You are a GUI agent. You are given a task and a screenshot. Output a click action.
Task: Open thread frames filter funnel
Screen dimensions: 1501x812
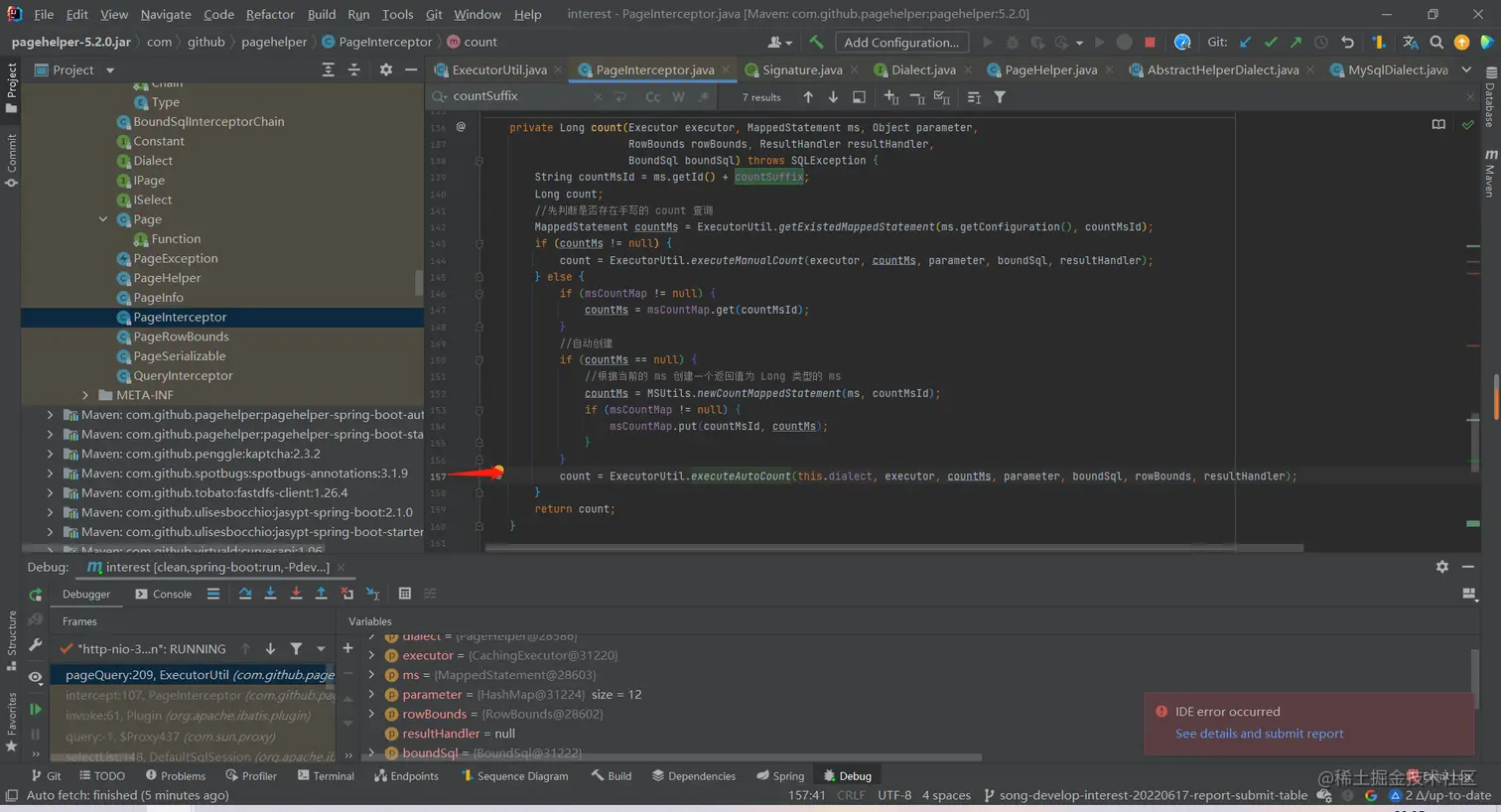(296, 649)
